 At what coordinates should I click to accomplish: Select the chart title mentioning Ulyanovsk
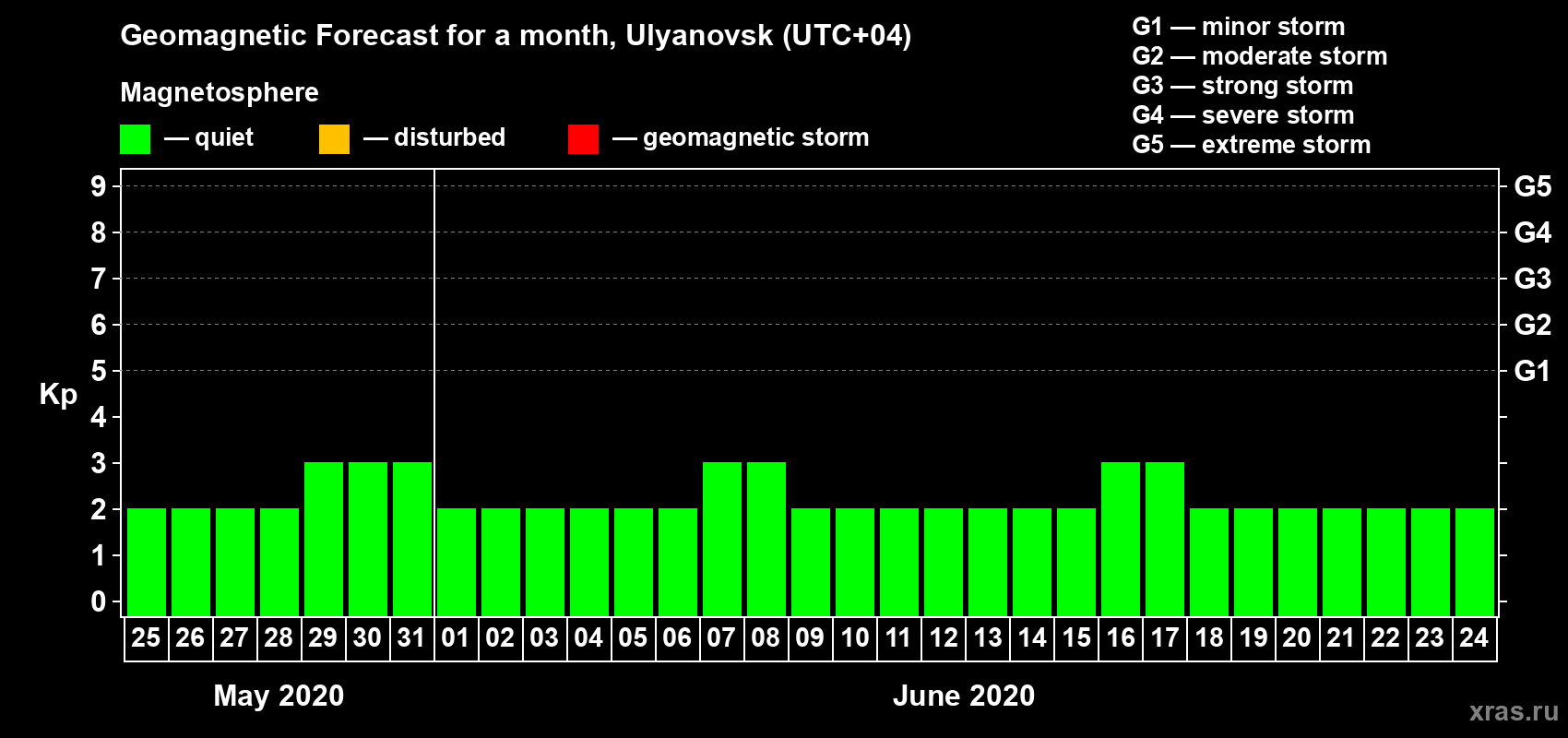click(516, 36)
